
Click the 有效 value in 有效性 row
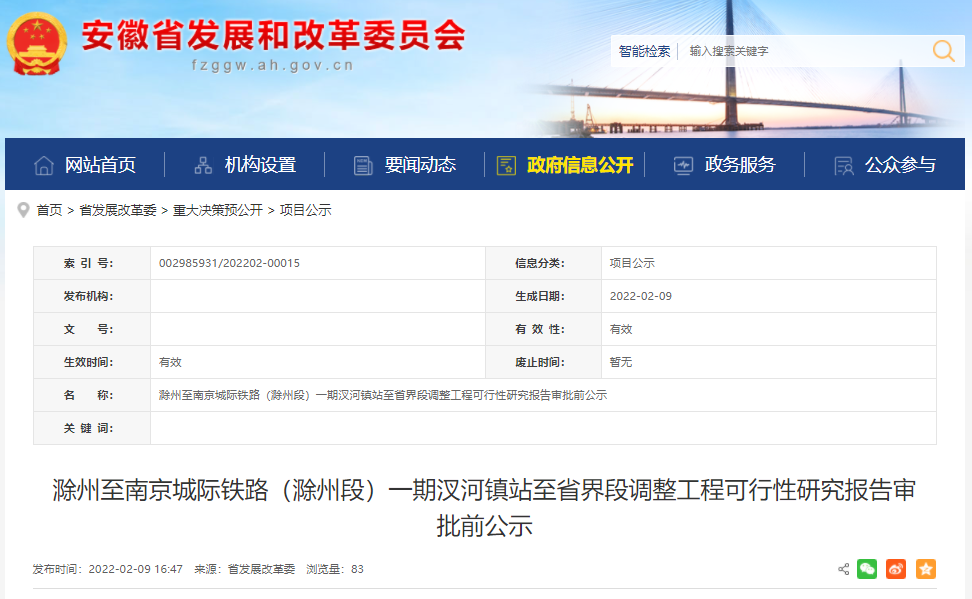(621, 329)
